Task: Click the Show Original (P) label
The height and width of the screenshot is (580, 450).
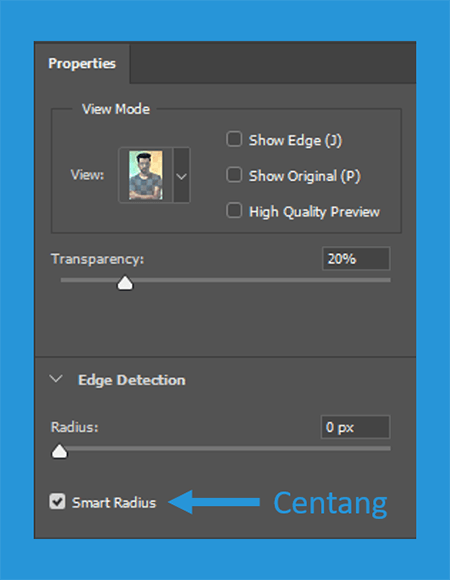Action: [x=305, y=176]
